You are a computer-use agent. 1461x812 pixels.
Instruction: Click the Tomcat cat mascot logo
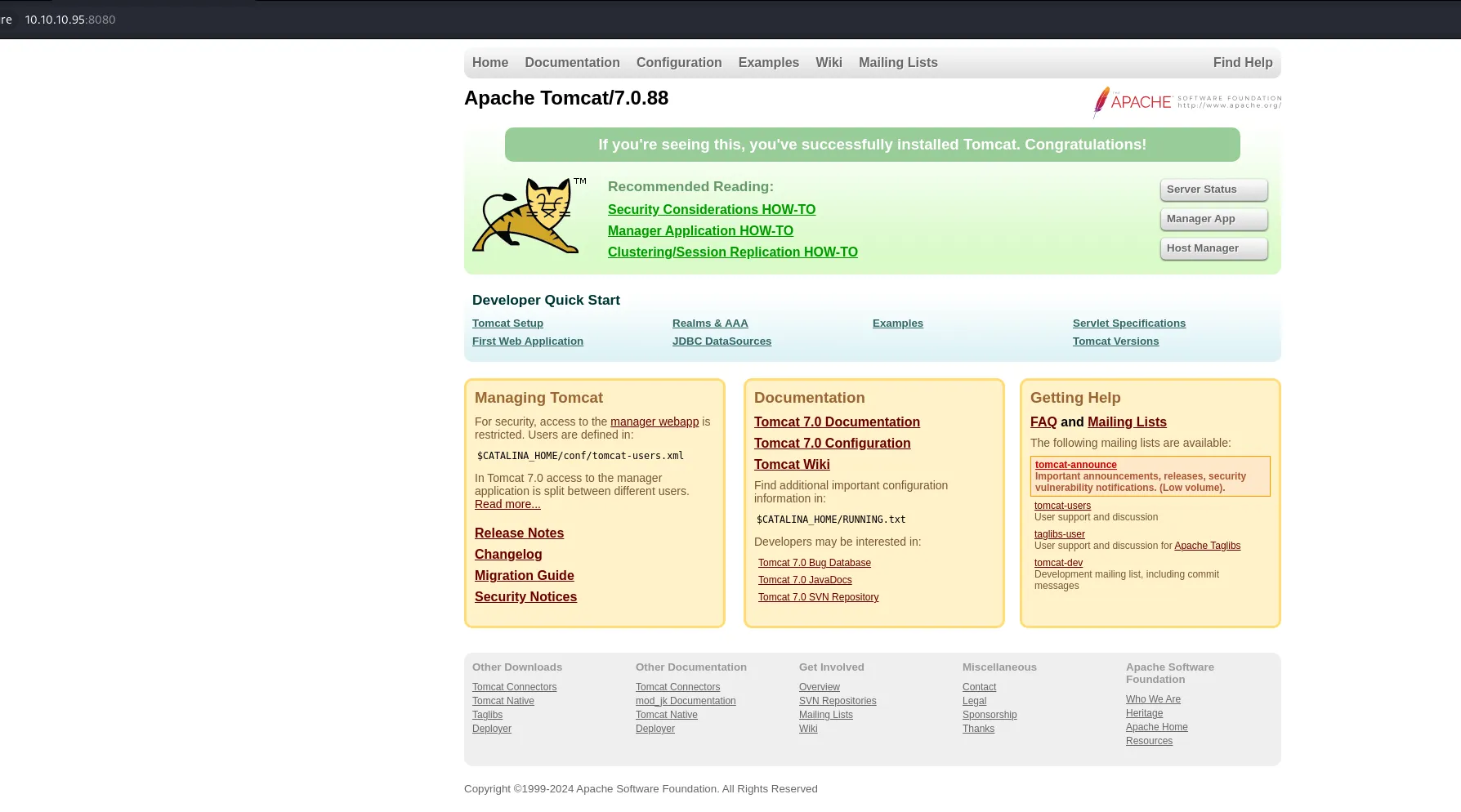(x=529, y=216)
